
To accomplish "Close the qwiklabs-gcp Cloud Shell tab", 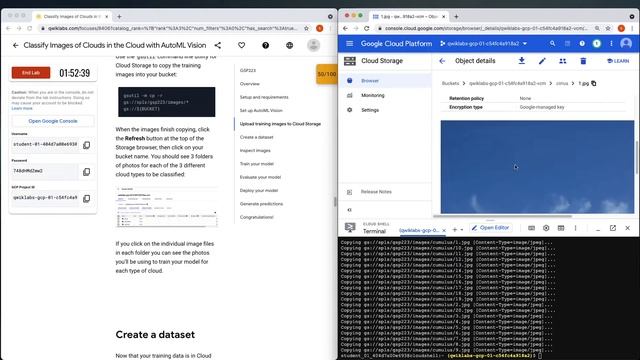I will point(444,230).
